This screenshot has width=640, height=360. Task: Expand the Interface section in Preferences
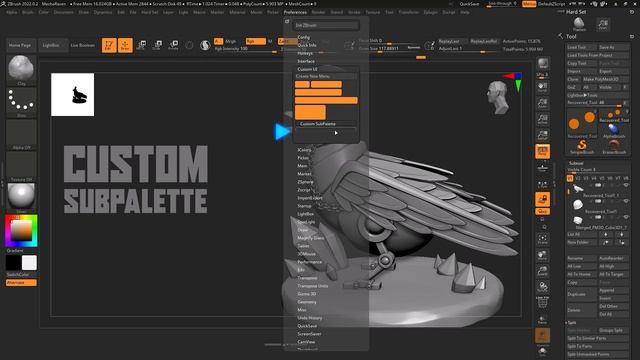(306, 61)
